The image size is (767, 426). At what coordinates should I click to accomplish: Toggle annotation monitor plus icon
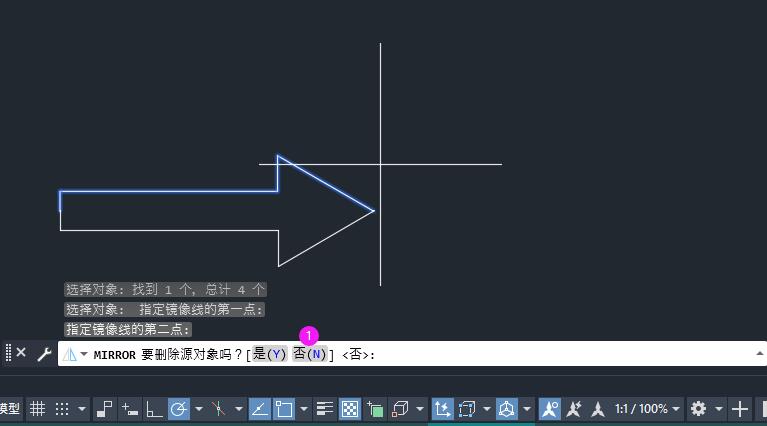[x=740, y=408]
